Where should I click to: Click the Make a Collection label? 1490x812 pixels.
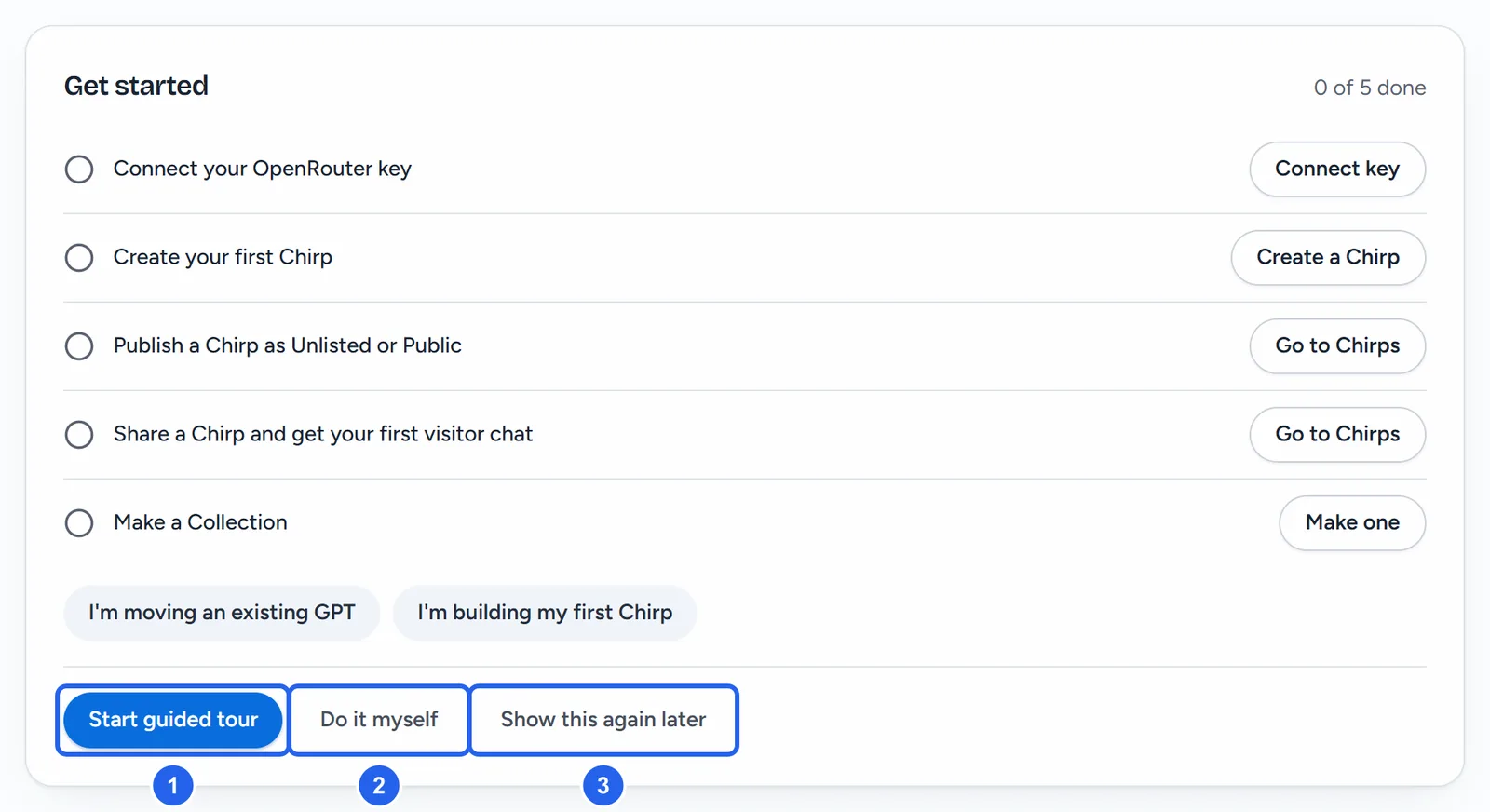(200, 522)
